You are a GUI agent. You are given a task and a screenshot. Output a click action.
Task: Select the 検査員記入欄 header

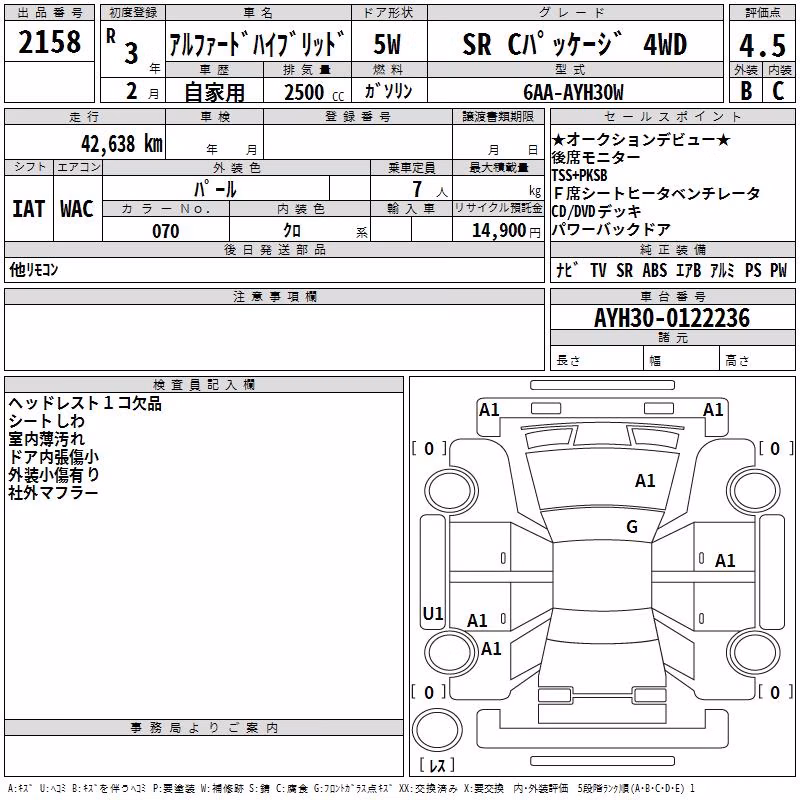click(x=204, y=384)
